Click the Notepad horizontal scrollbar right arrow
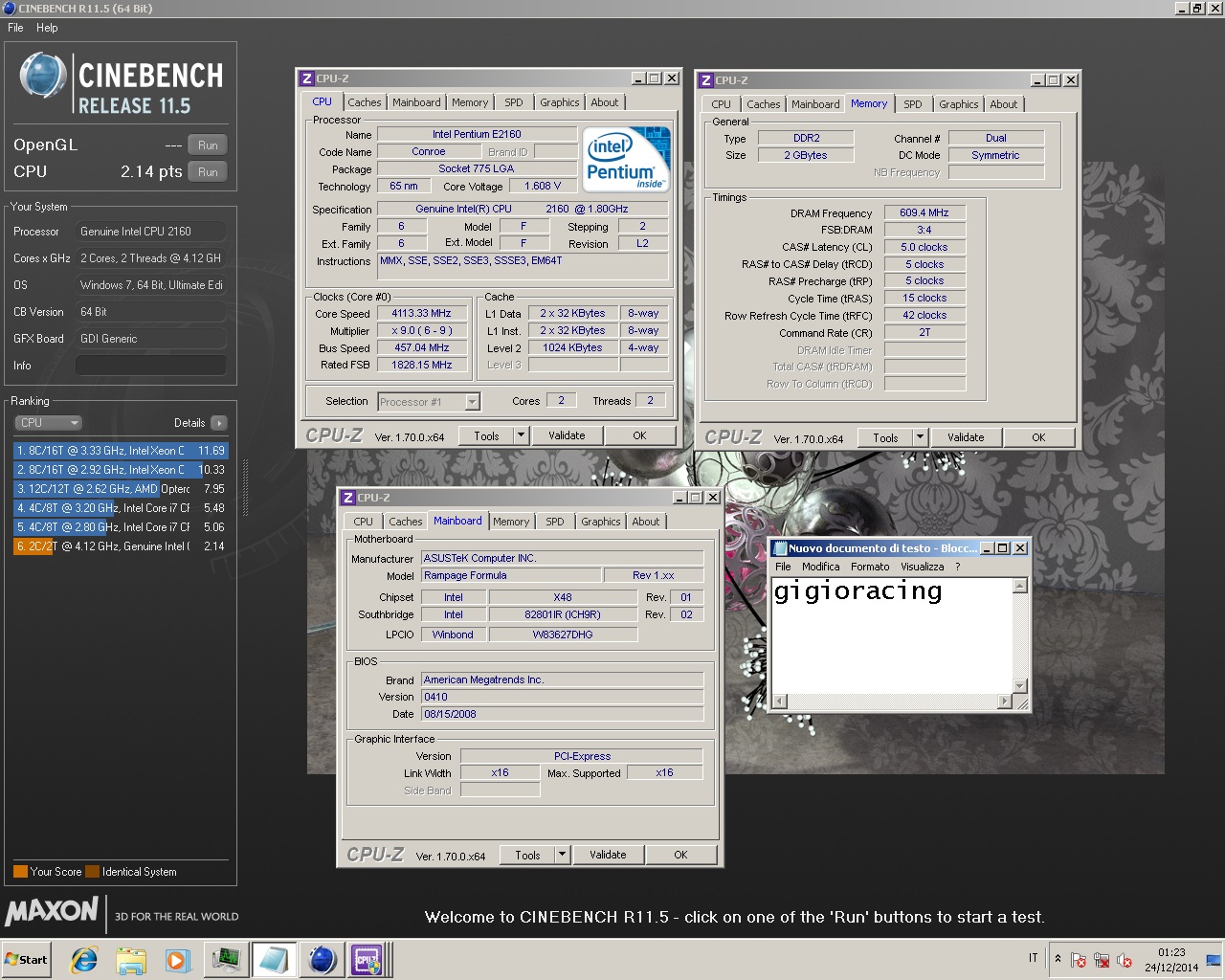 pos(1004,701)
